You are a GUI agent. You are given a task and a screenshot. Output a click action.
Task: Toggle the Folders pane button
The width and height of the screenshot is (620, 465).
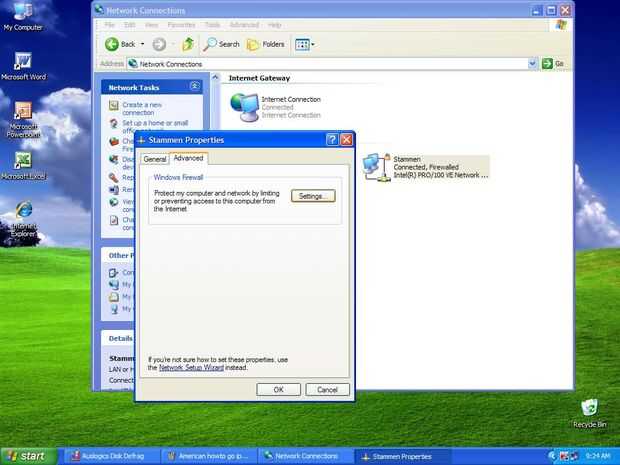pyautogui.click(x=266, y=44)
